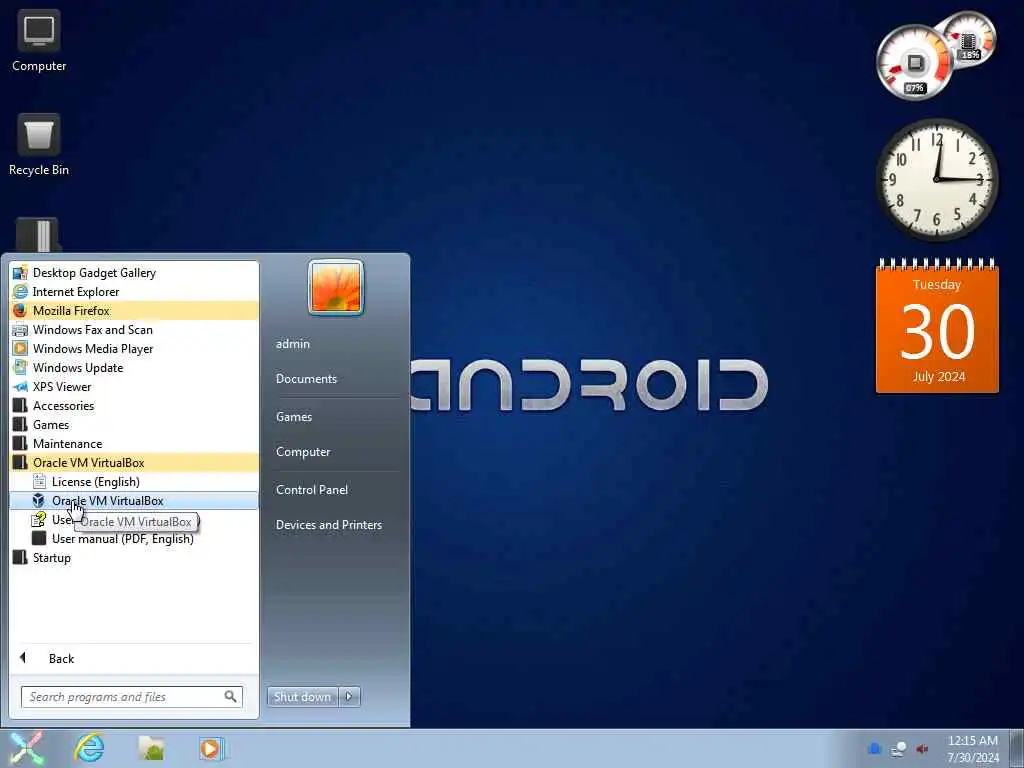Launch XPS Viewer
1024x768 pixels.
pos(134,387)
